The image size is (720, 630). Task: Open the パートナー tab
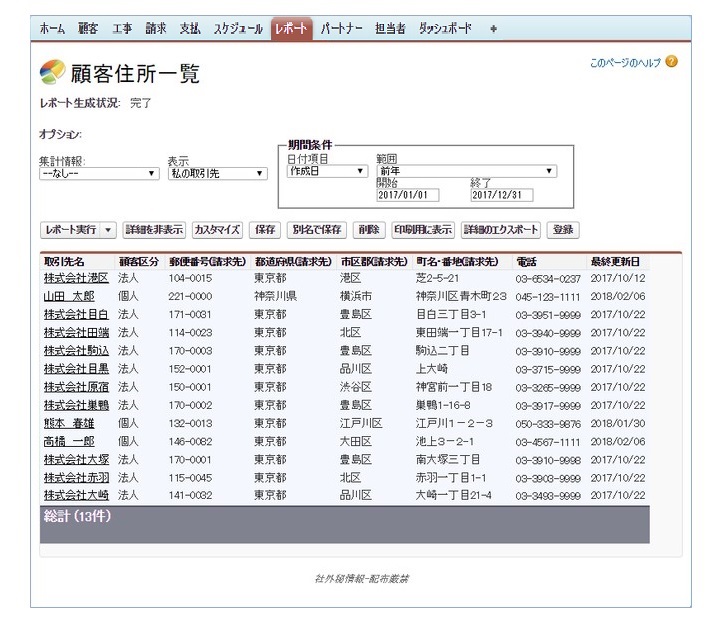coord(341,29)
